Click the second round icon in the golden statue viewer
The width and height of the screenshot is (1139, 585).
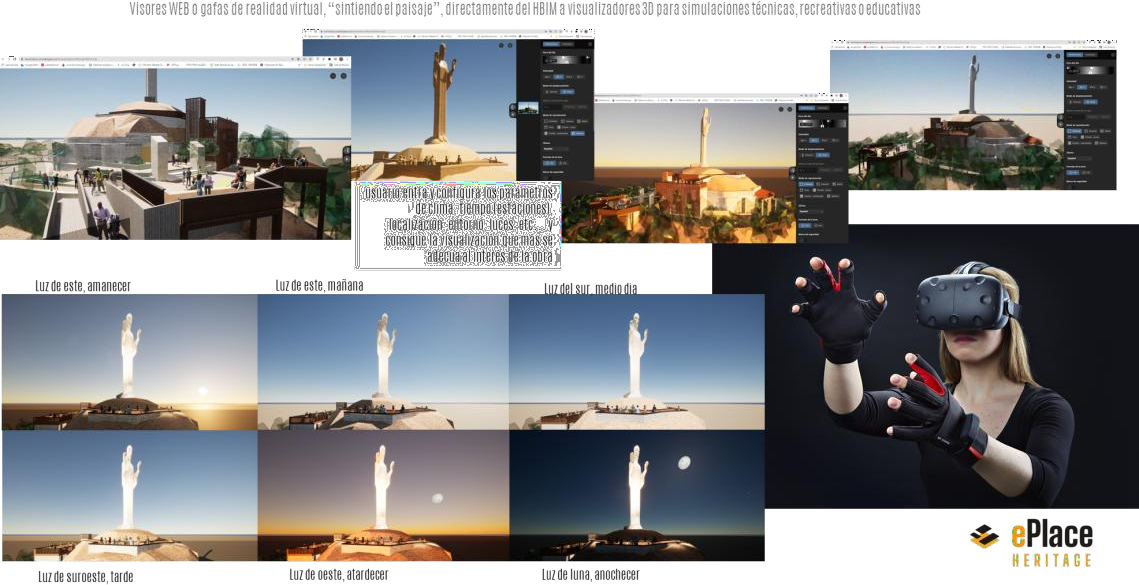[510, 44]
